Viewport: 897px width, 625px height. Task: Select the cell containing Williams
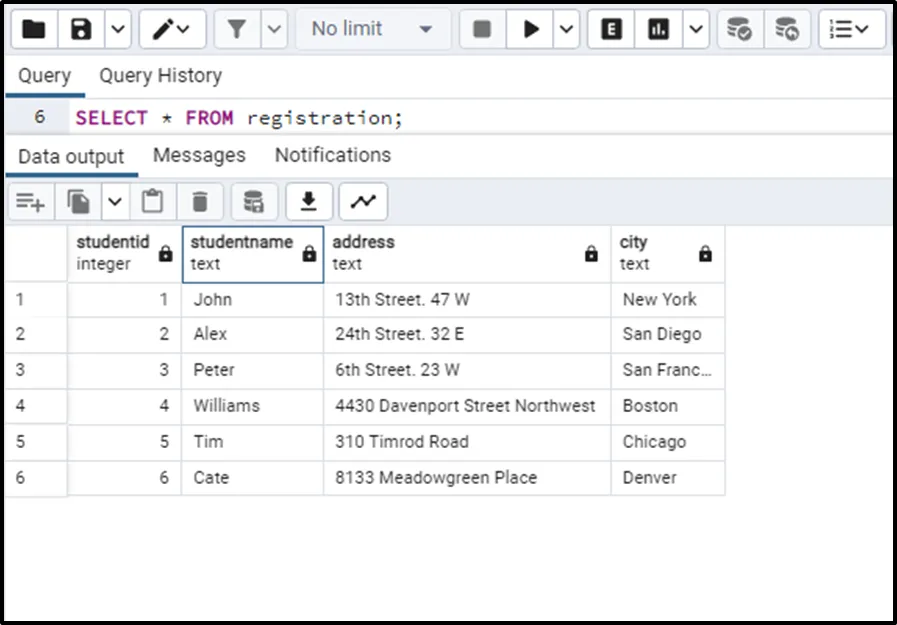[252, 406]
